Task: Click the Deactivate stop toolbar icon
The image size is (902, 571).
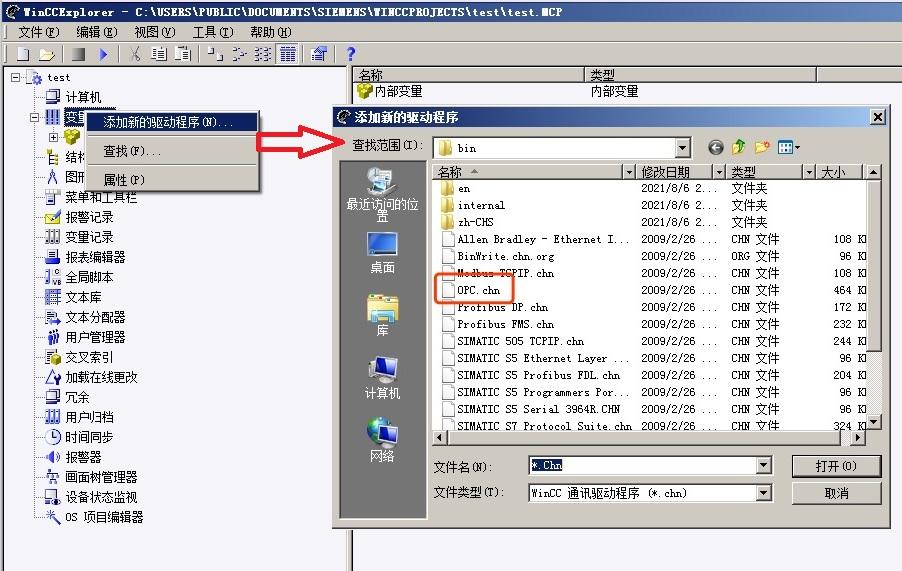Action: [78, 54]
